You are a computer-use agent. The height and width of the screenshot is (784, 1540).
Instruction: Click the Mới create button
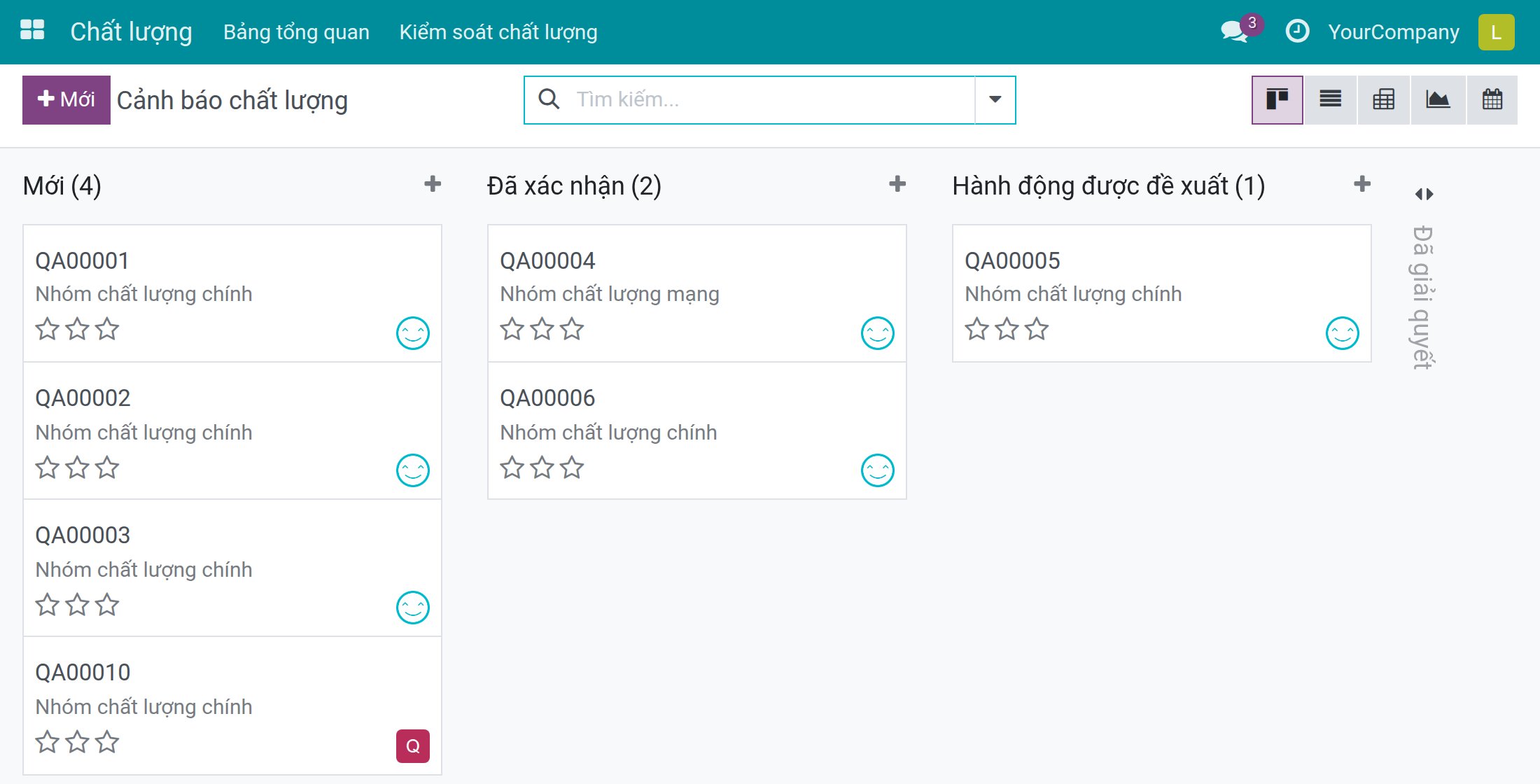pyautogui.click(x=66, y=100)
